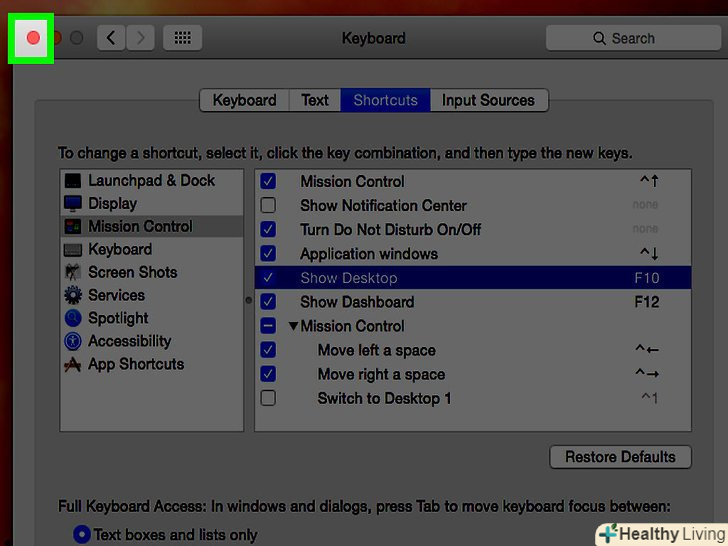This screenshot has height=546, width=728.
Task: Select the Accessibility category icon
Action: coord(73,342)
